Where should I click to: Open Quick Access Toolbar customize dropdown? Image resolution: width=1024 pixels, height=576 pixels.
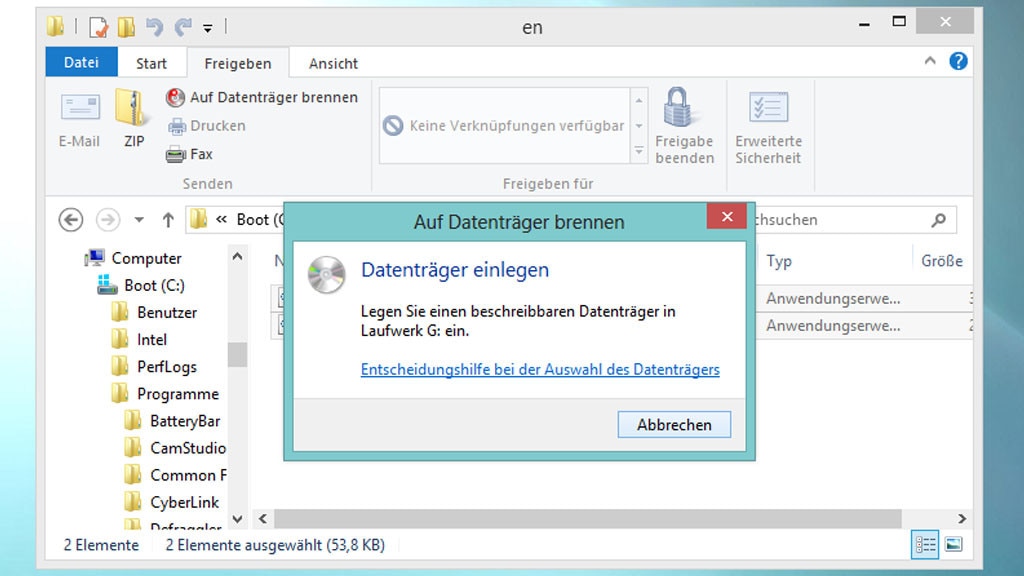(208, 28)
